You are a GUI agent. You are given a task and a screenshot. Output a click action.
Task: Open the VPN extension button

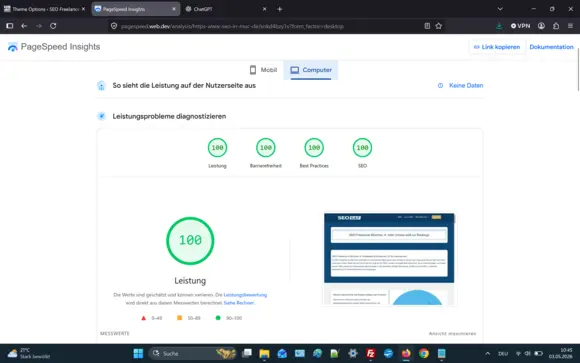pyautogui.click(x=520, y=26)
